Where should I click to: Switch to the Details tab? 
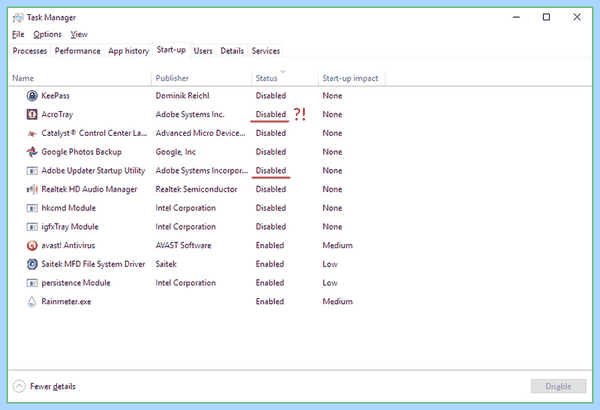232,51
